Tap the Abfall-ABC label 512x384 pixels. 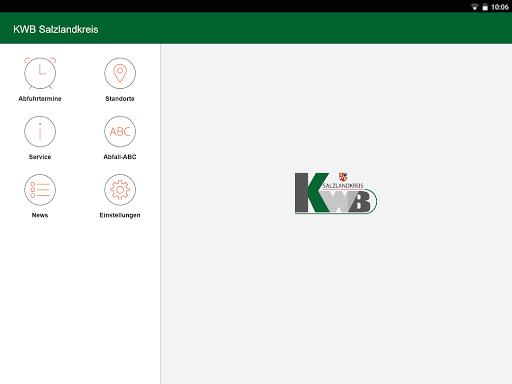tap(120, 157)
